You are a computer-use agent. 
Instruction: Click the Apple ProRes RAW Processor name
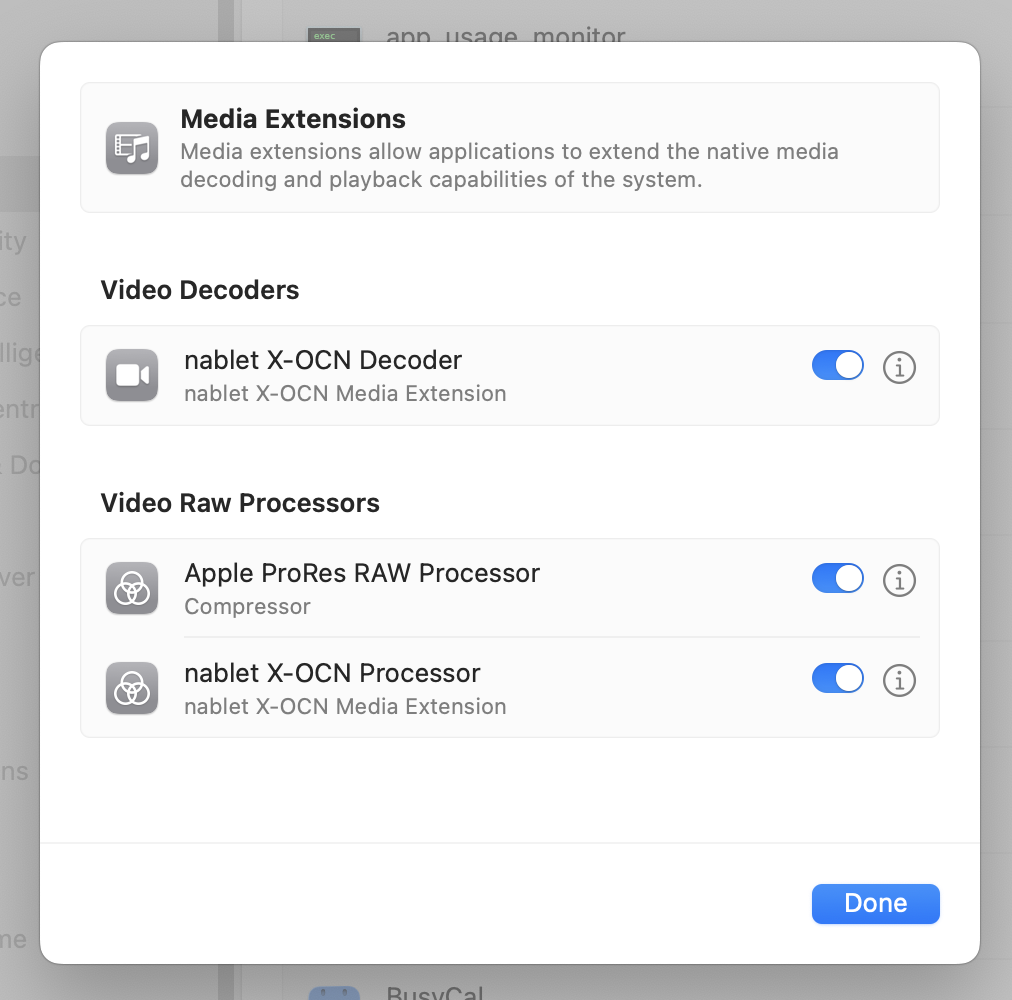pyautogui.click(x=362, y=573)
